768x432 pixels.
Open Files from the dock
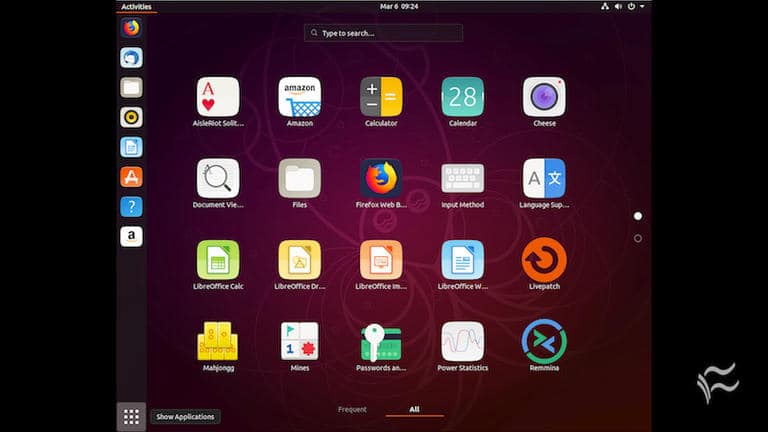[131, 88]
